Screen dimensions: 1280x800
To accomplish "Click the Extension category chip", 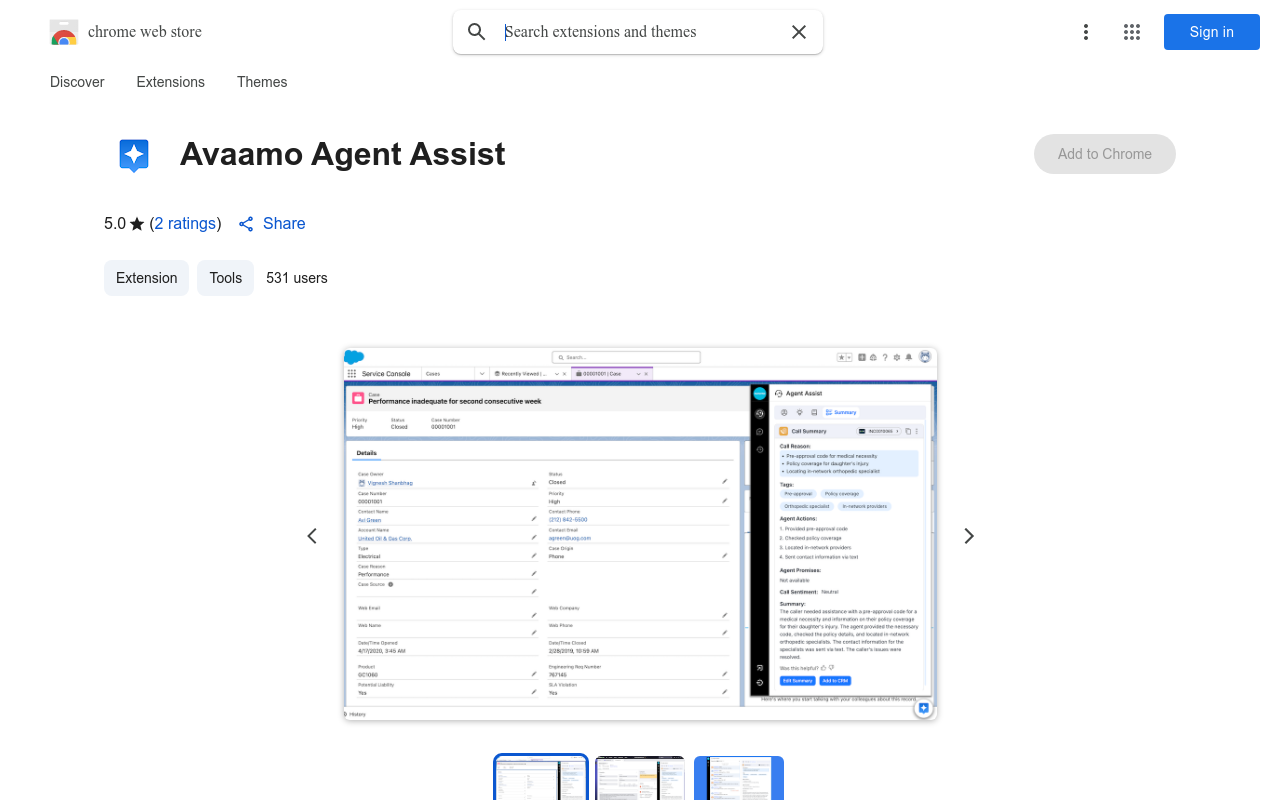I will pos(147,278).
